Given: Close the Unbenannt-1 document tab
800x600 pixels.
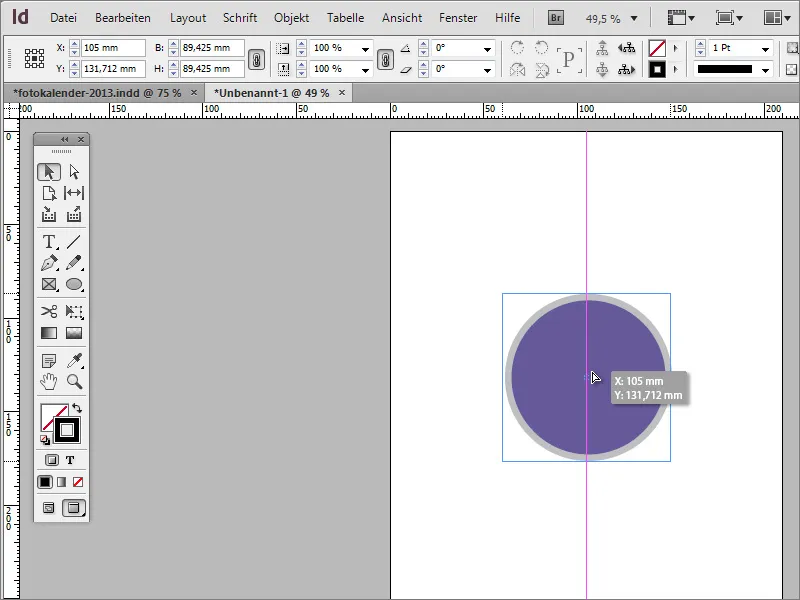Looking at the screenshot, I should point(342,92).
